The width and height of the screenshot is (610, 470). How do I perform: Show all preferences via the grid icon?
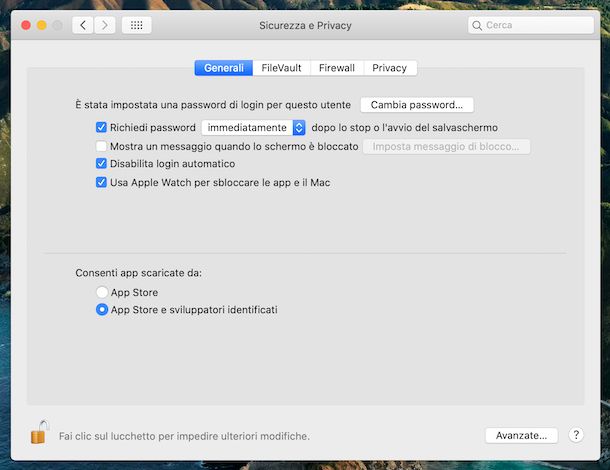[x=137, y=25]
